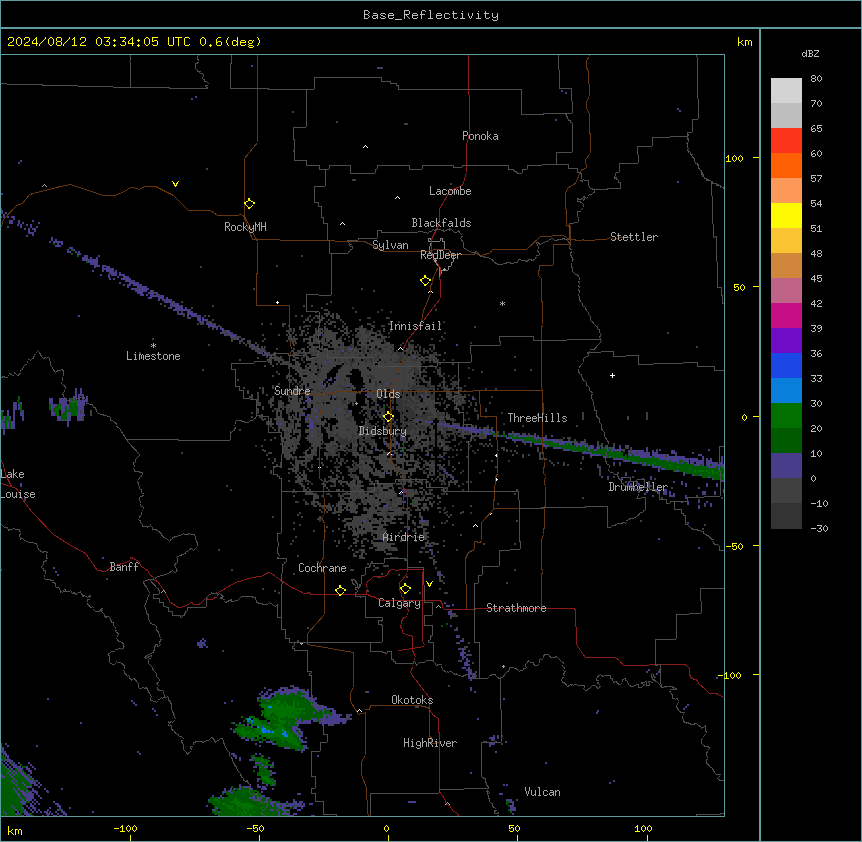Click the asterisk marker east of Innisfail
Viewport: 862px width, 842px height.
(502, 303)
